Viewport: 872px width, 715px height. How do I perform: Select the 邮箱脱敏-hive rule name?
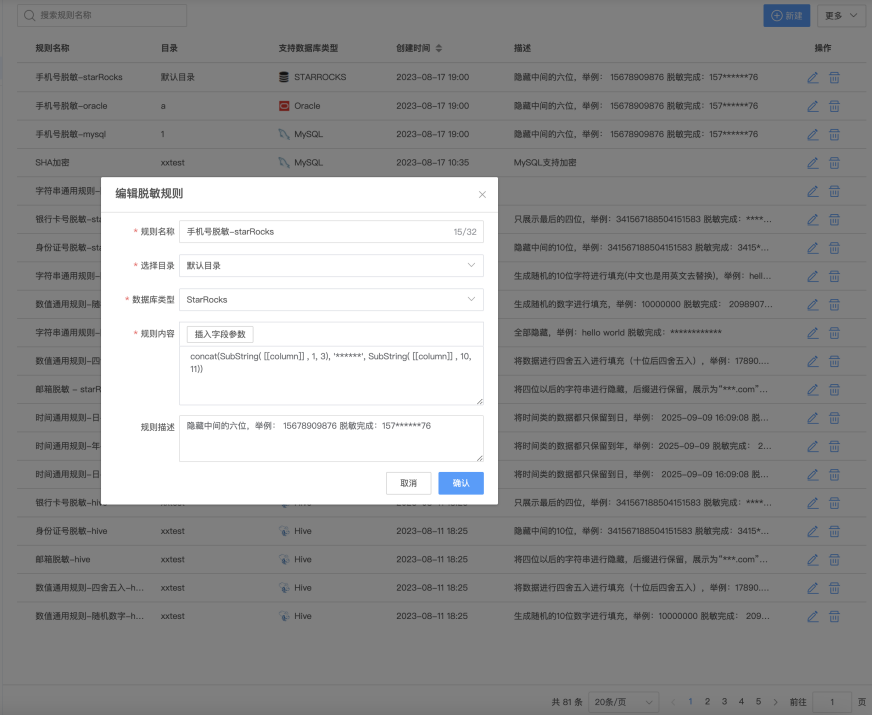(63, 559)
